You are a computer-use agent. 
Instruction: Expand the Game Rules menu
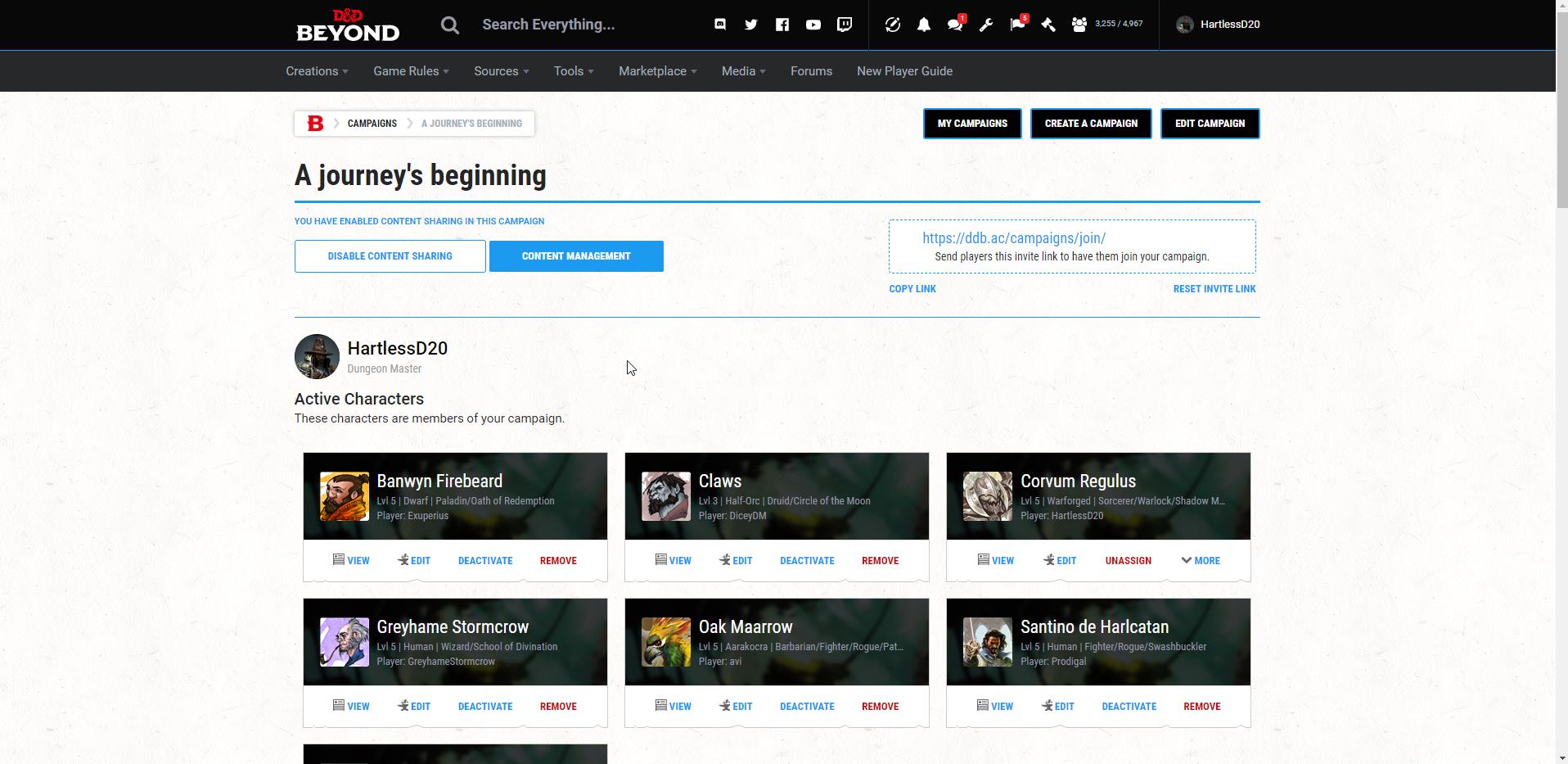pyautogui.click(x=411, y=71)
